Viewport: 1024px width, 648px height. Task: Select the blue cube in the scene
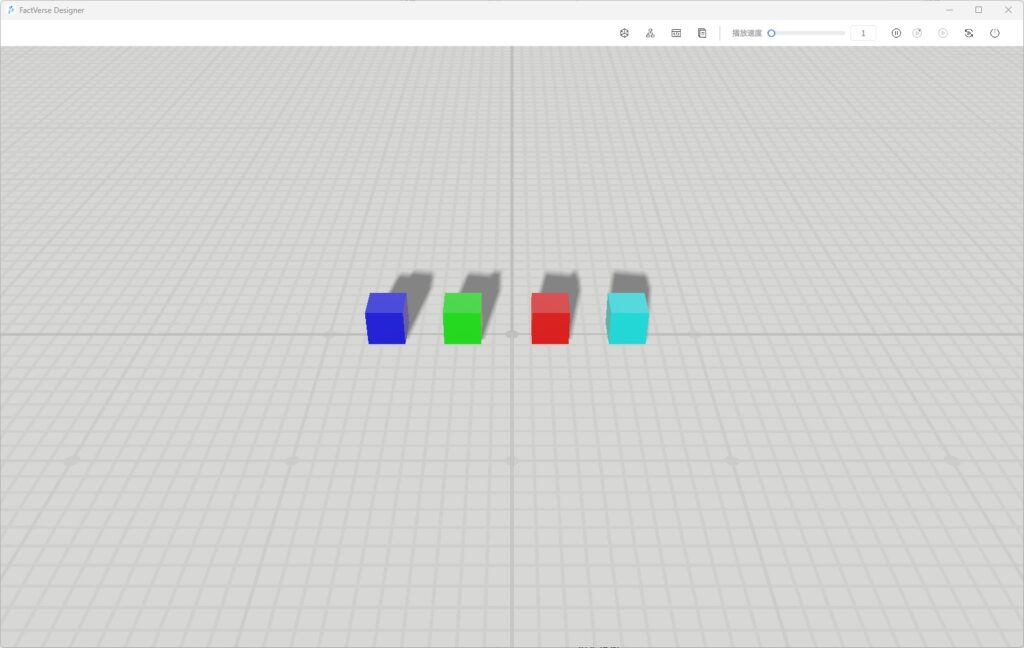pyautogui.click(x=386, y=319)
